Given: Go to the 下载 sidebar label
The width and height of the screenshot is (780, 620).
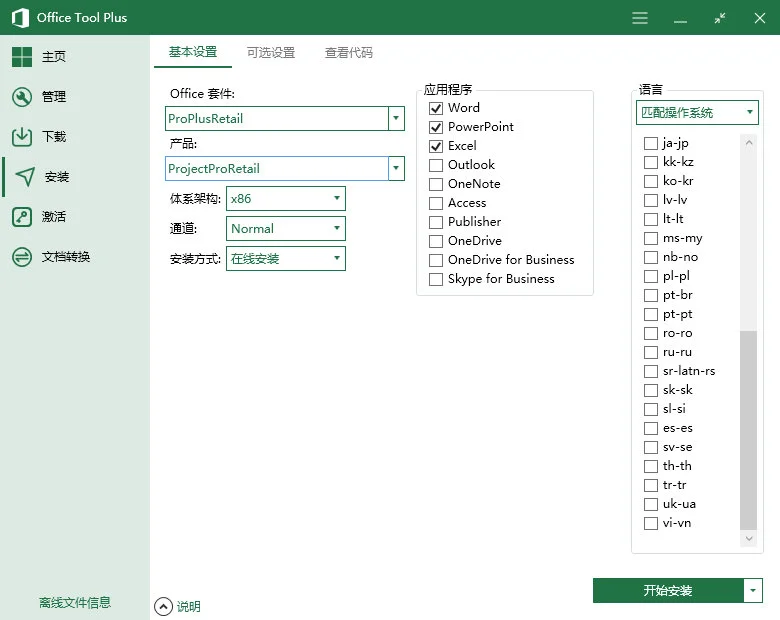Looking at the screenshot, I should [x=54, y=136].
